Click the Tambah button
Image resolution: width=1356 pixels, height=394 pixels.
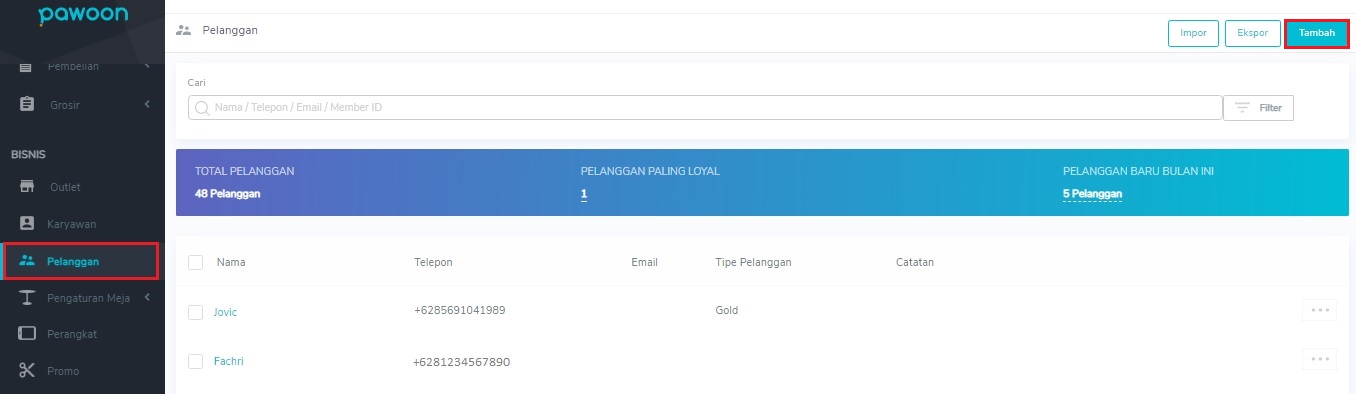click(1316, 33)
